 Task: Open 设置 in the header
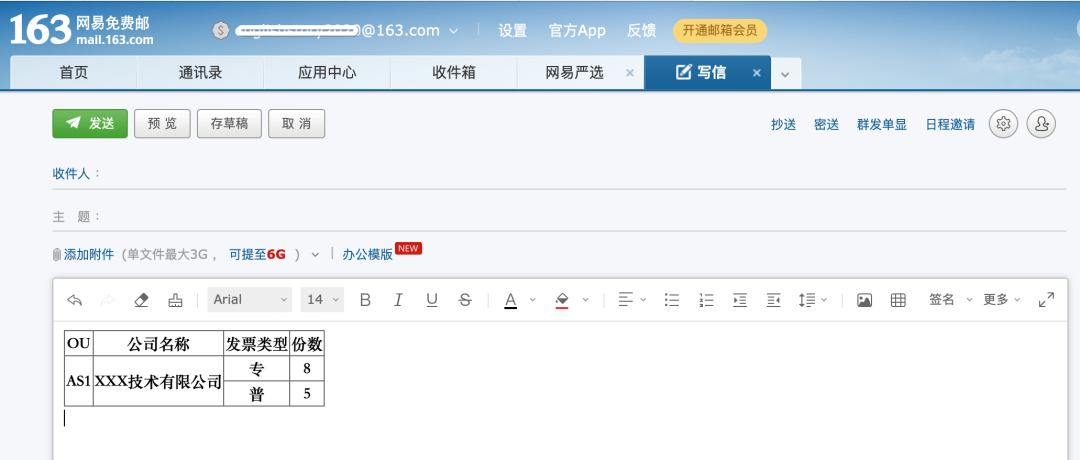click(512, 31)
